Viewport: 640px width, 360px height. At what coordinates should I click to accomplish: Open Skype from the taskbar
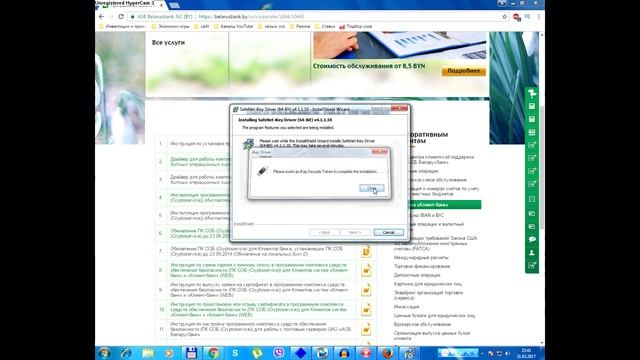(235, 353)
